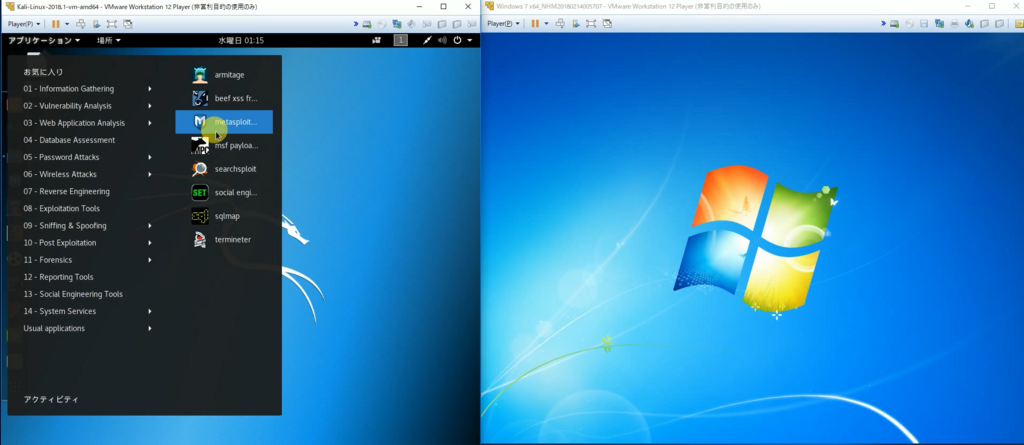Open pause dropdown arrow in Windows 7 VMware toolbar
Viewport: 1024px width, 445px height.
point(546,24)
